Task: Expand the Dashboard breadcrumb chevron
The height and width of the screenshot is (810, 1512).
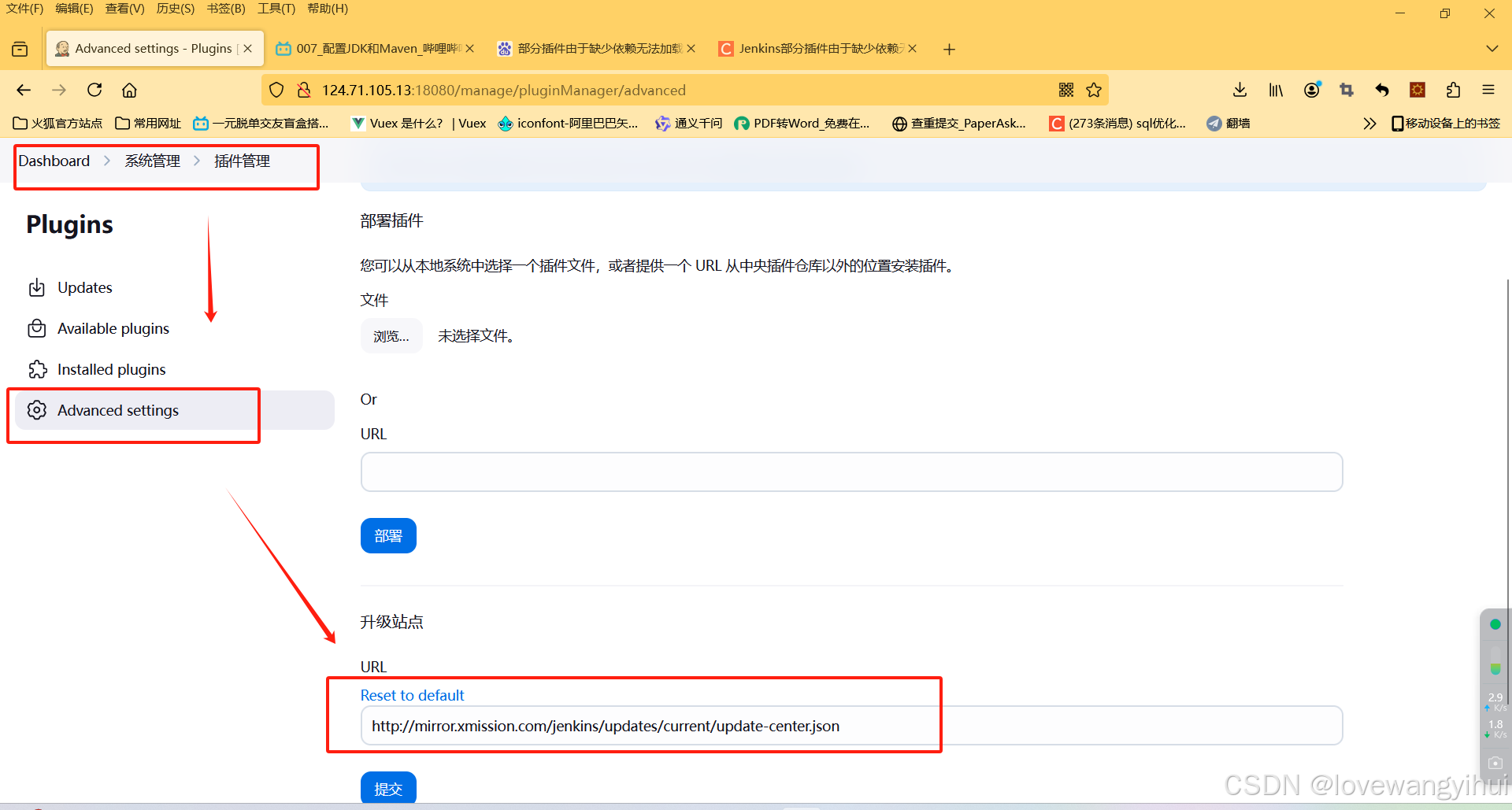Action: click(107, 161)
